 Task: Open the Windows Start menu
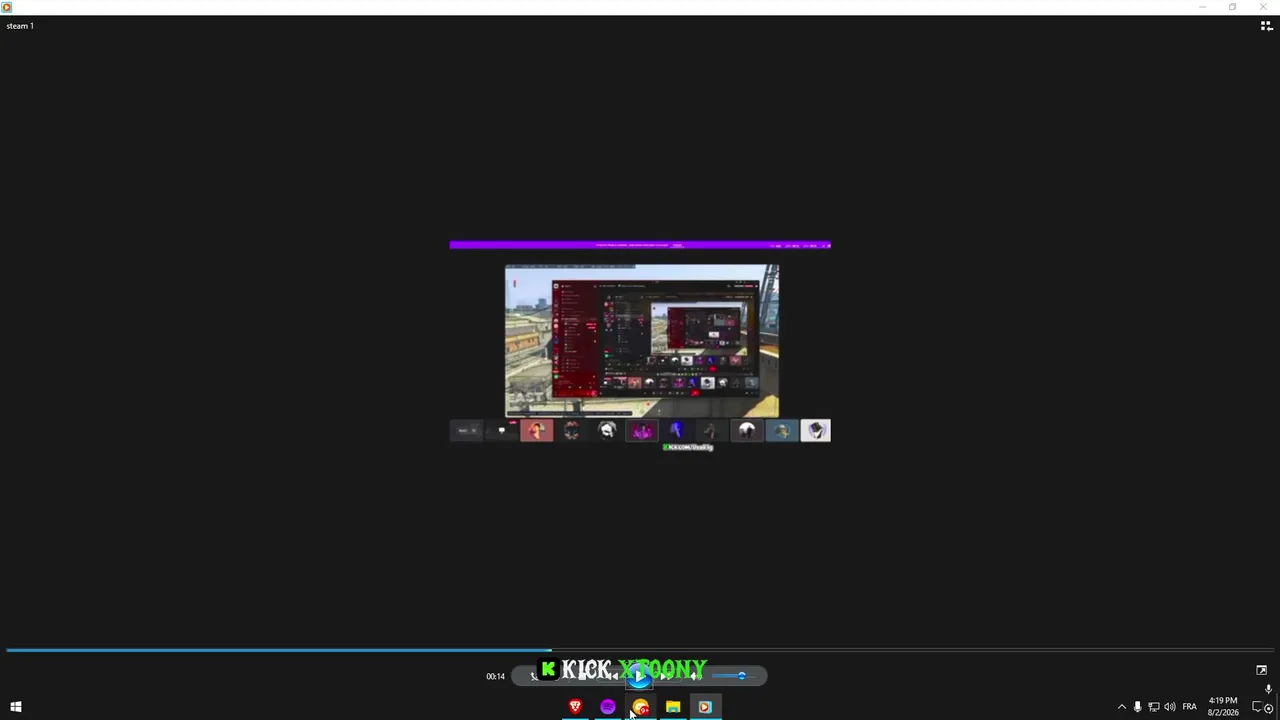(x=16, y=707)
